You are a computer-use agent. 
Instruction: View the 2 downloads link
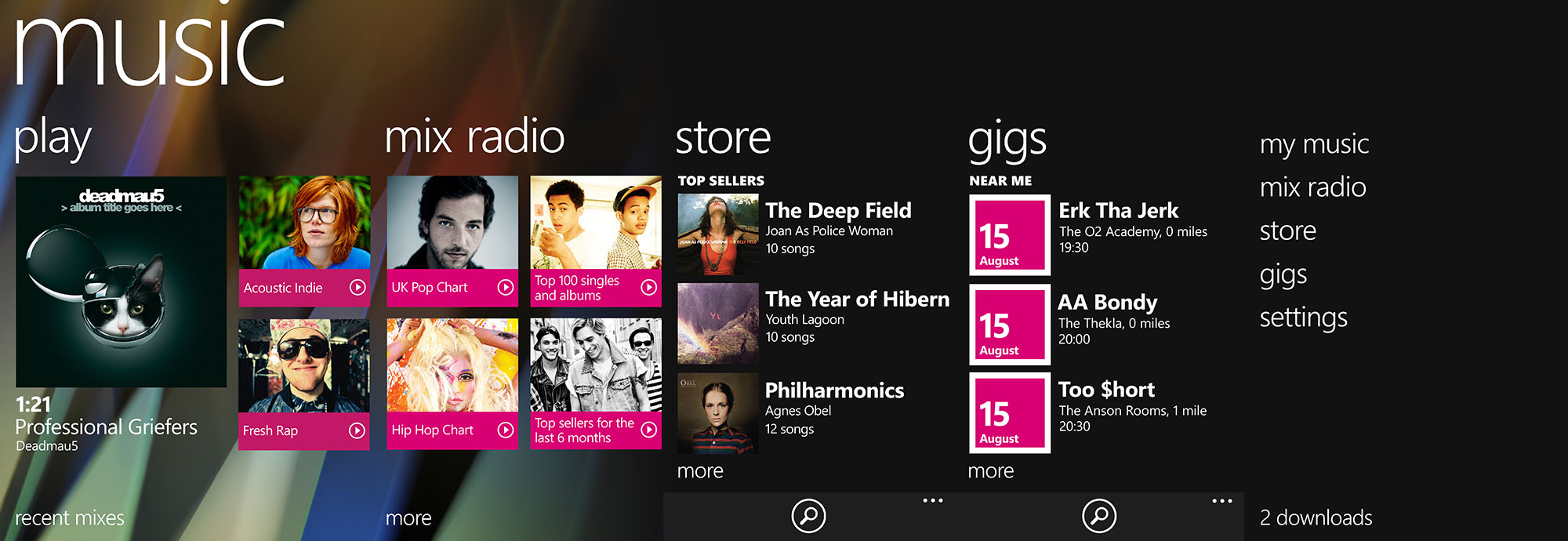1316,518
